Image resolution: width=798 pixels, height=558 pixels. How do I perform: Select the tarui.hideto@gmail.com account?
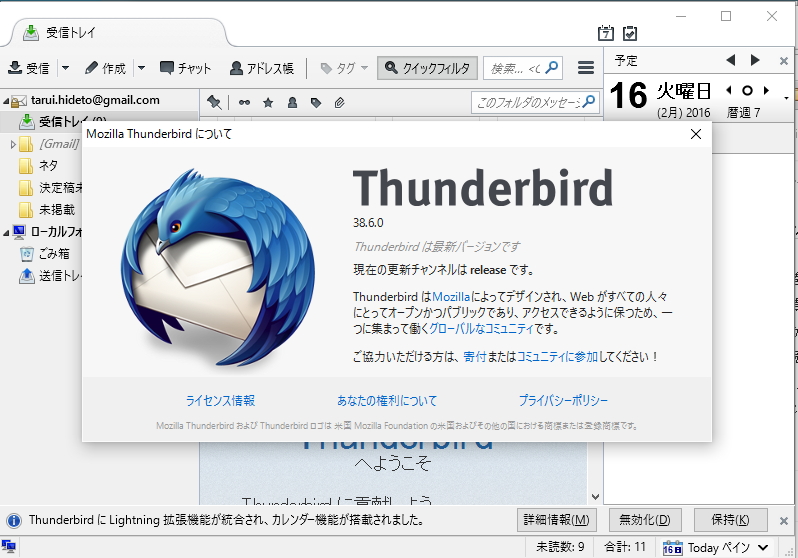pos(95,100)
